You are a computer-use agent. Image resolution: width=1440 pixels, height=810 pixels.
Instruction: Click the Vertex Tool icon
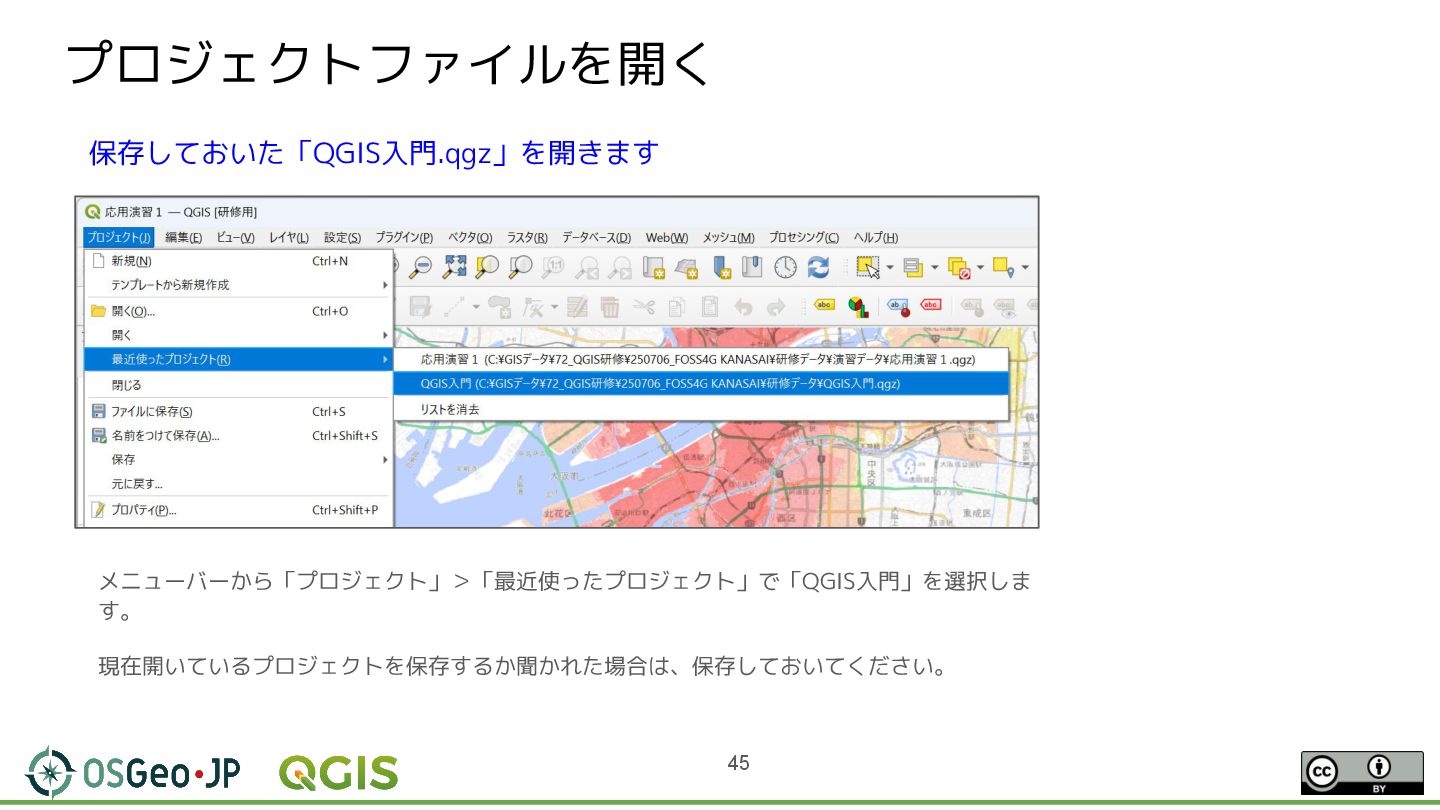[534, 307]
